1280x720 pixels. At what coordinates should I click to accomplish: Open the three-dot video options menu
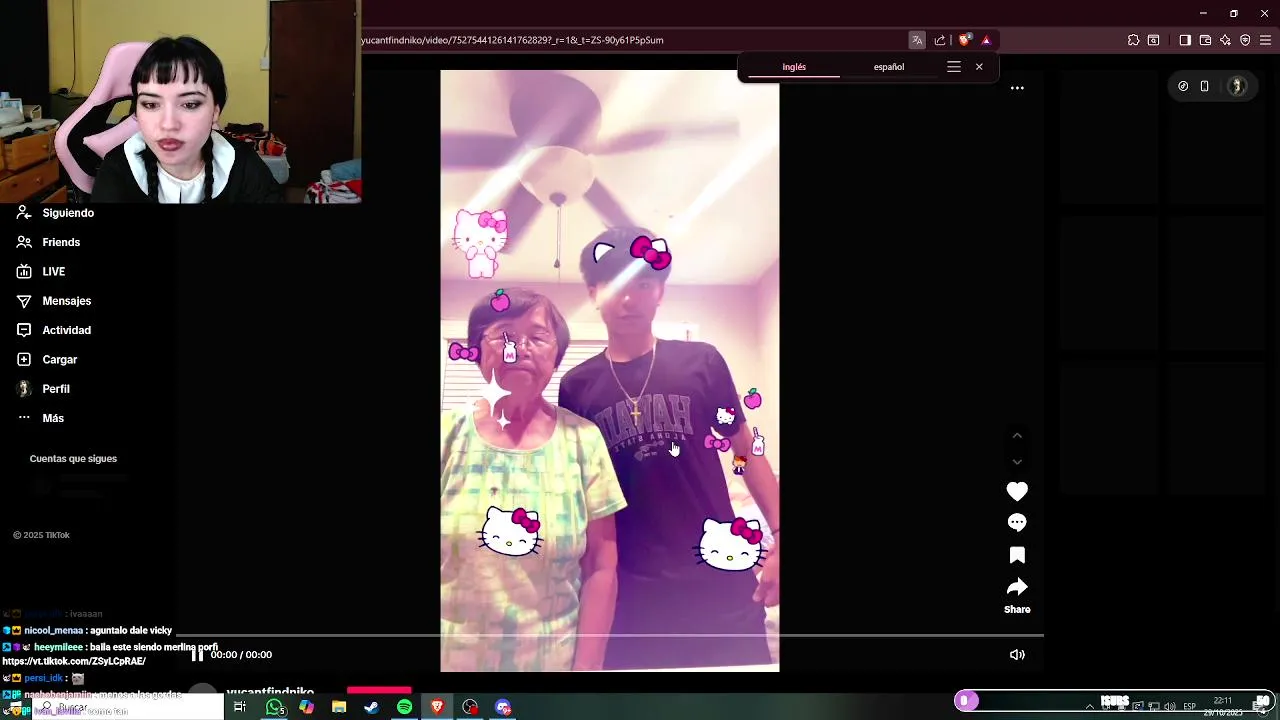(1017, 88)
